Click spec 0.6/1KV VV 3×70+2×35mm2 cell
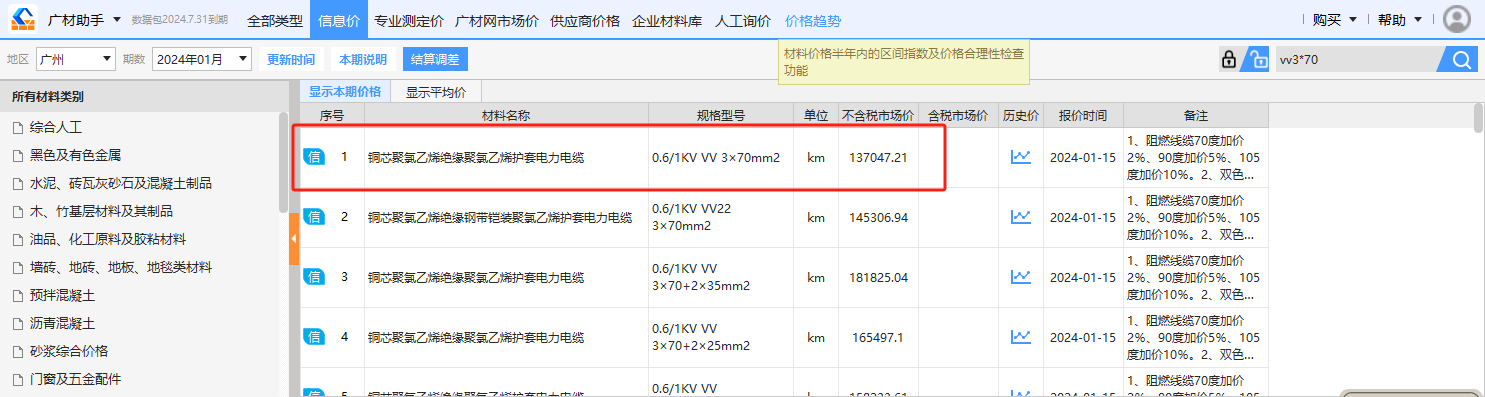 721,277
